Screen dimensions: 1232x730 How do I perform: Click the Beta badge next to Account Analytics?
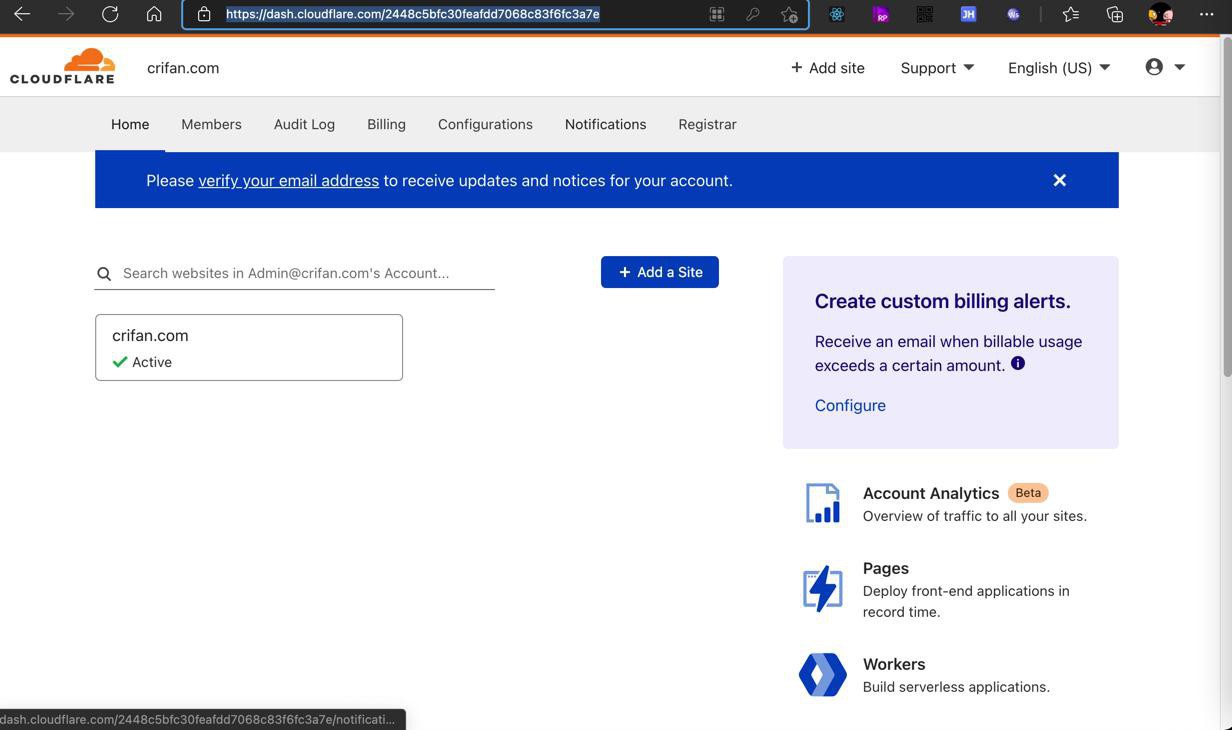1028,493
